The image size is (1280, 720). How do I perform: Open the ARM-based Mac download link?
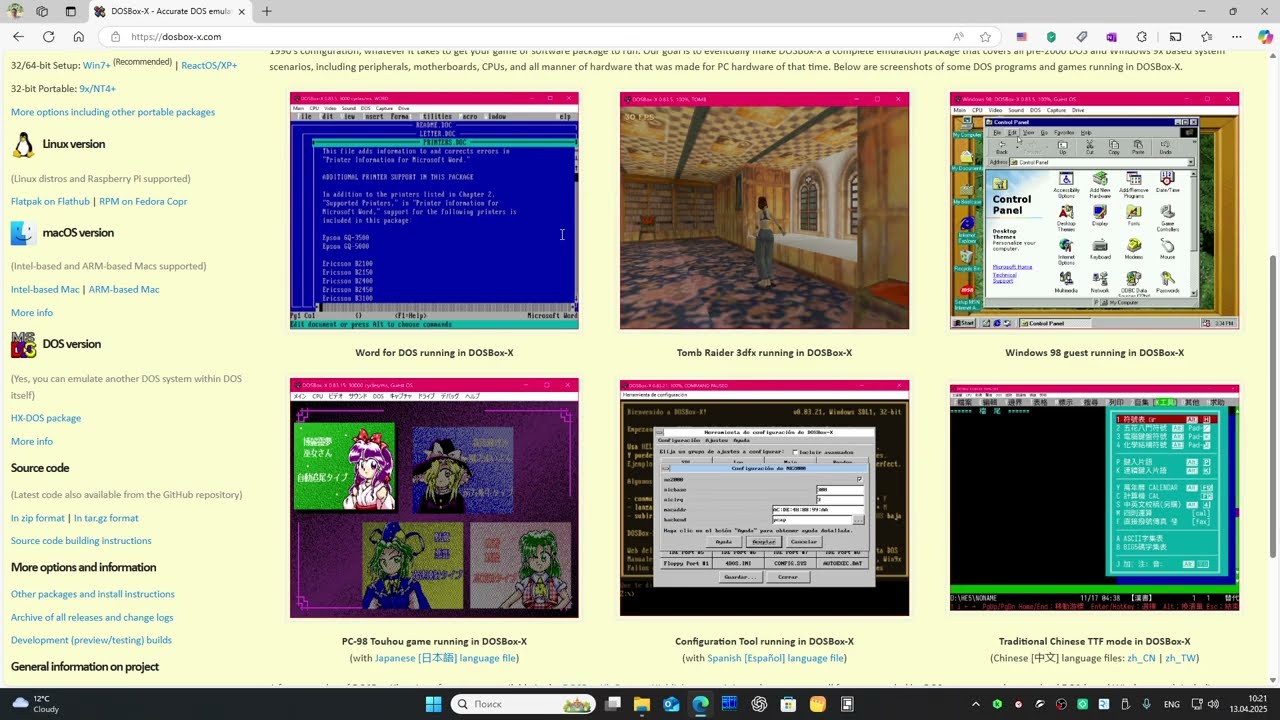[x=124, y=289]
